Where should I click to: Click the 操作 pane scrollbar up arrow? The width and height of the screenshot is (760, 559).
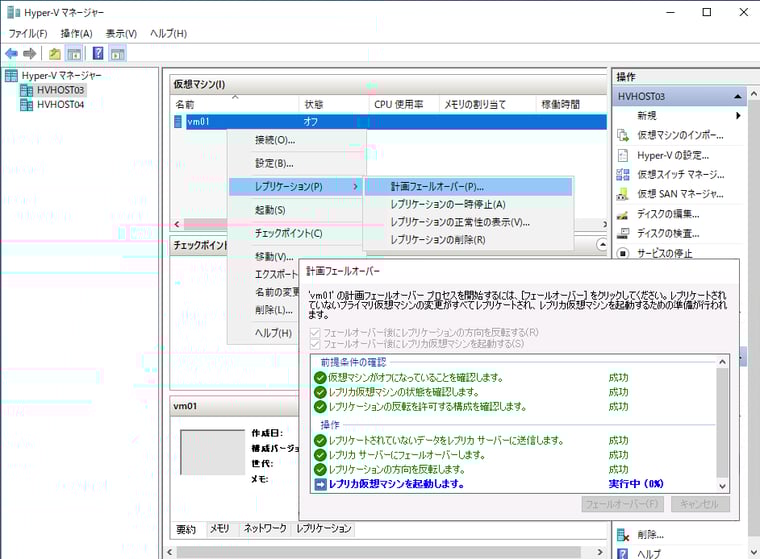[754, 94]
